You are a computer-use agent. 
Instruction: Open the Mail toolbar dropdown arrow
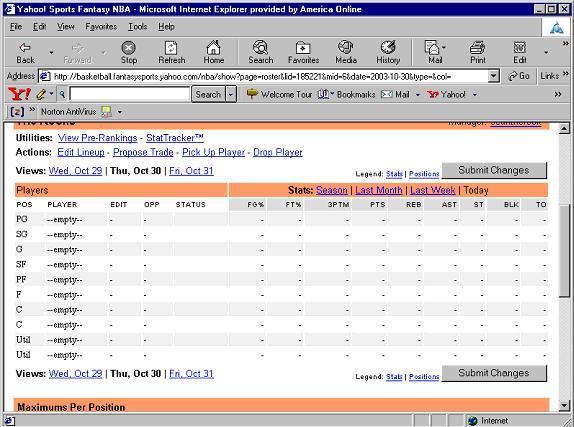pyautogui.click(x=444, y=48)
